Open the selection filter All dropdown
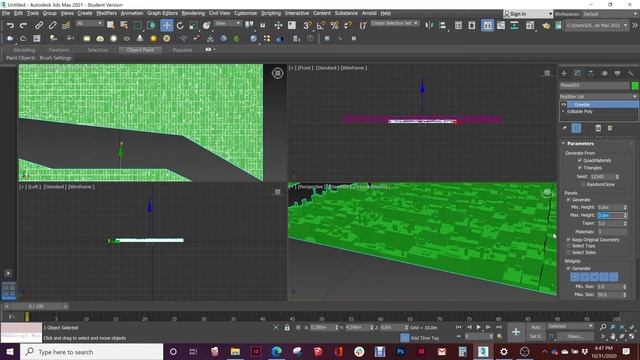Viewport: 640px width, 360px height. click(x=89, y=23)
